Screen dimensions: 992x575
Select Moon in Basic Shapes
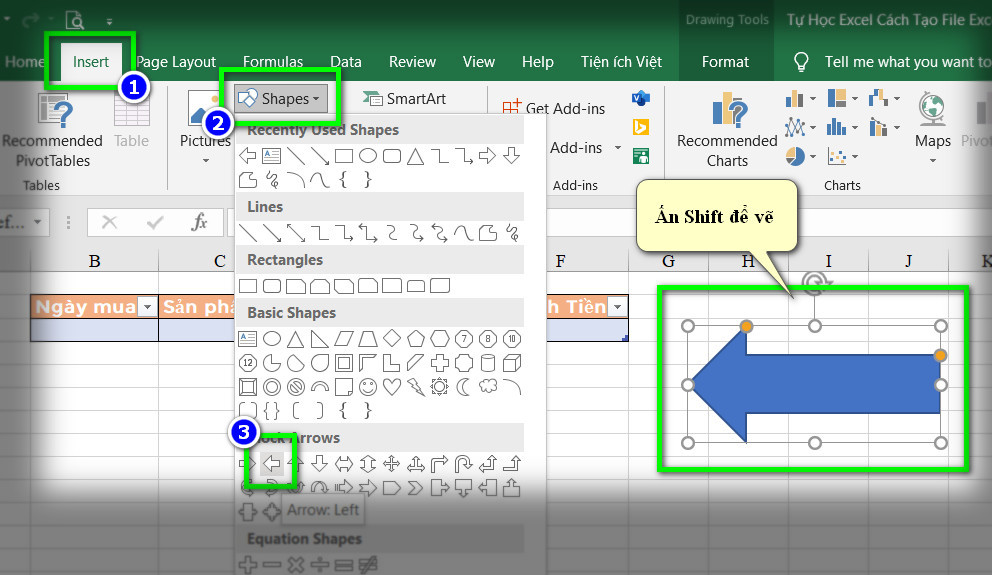click(x=464, y=387)
